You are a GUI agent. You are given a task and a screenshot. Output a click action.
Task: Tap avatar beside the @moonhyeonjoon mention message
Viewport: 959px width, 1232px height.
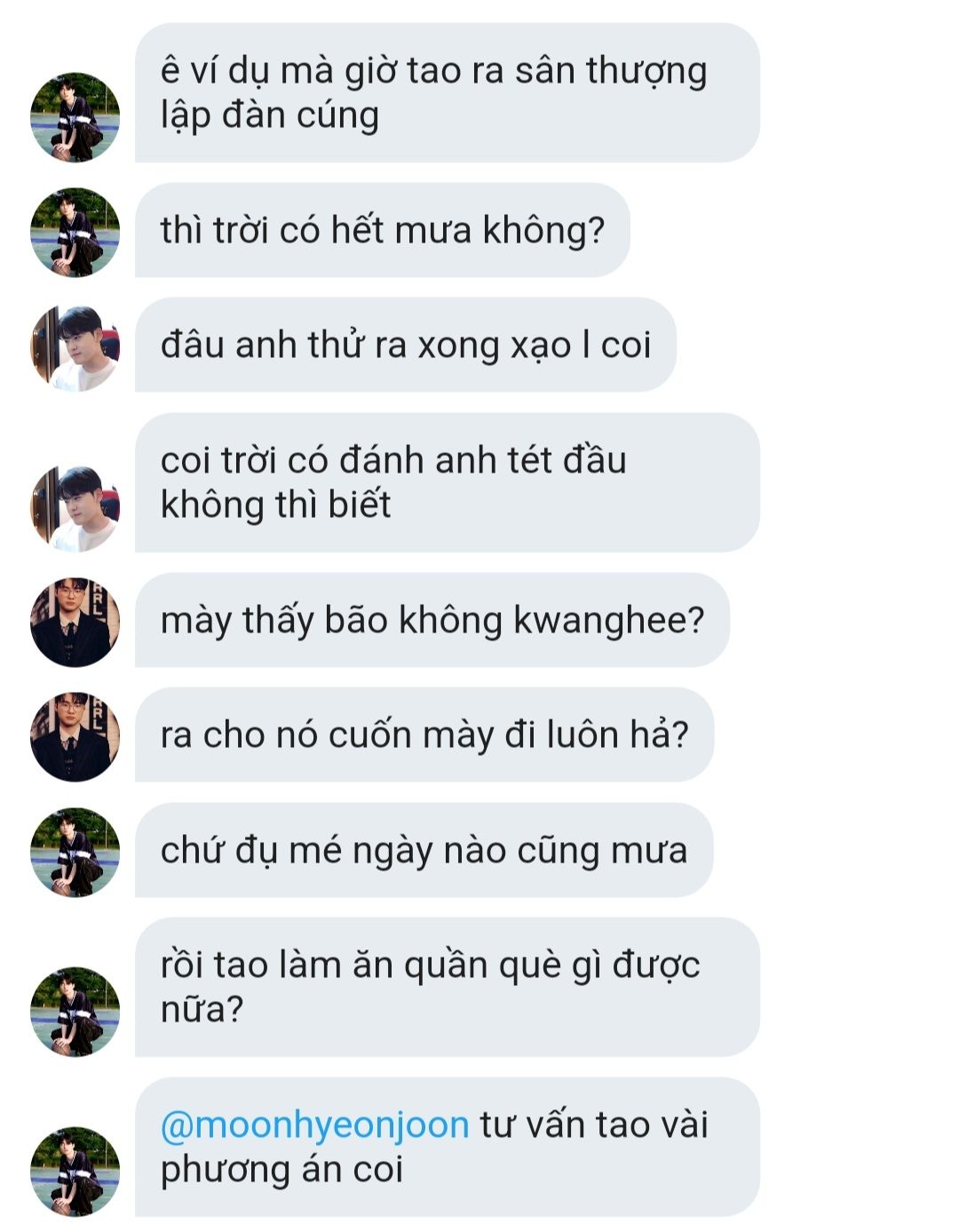pyautogui.click(x=75, y=1172)
